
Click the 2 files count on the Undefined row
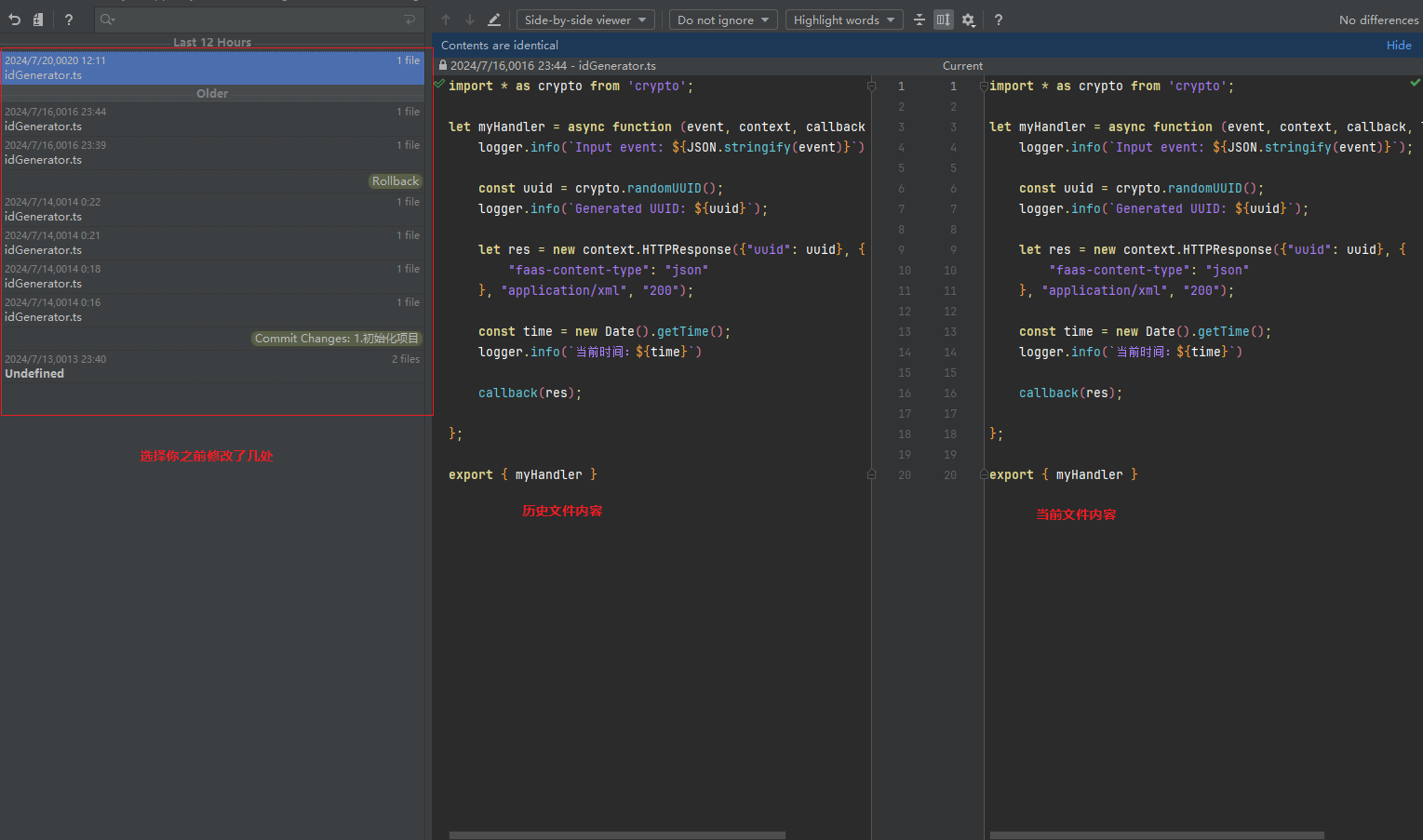pyautogui.click(x=406, y=359)
